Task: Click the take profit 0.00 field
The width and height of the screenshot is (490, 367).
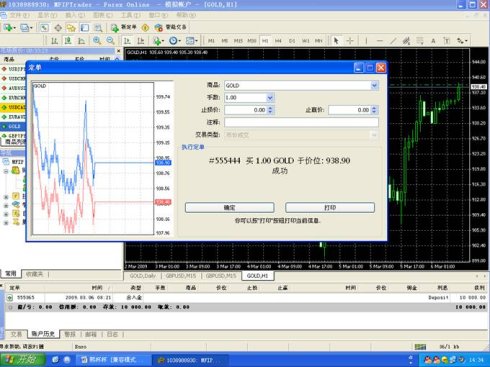Action: (x=350, y=110)
